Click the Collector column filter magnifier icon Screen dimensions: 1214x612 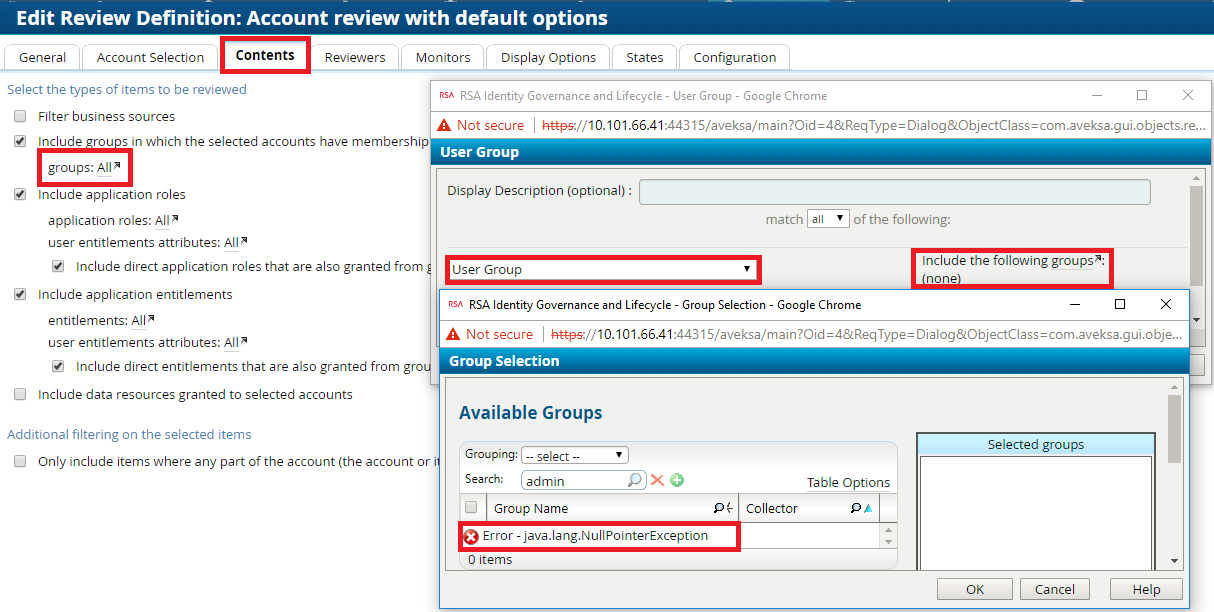click(x=856, y=509)
